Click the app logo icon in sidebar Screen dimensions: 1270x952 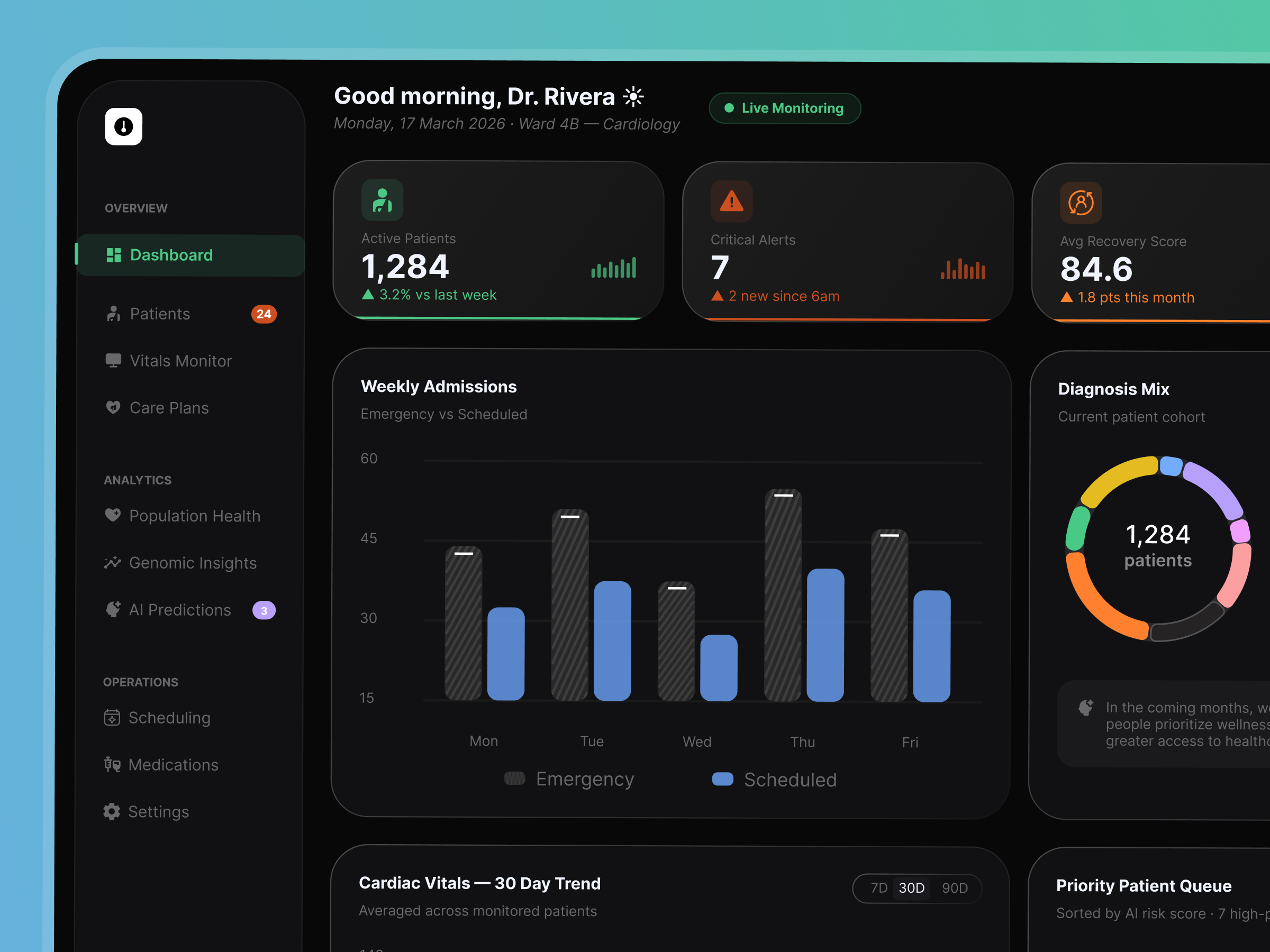point(123,126)
